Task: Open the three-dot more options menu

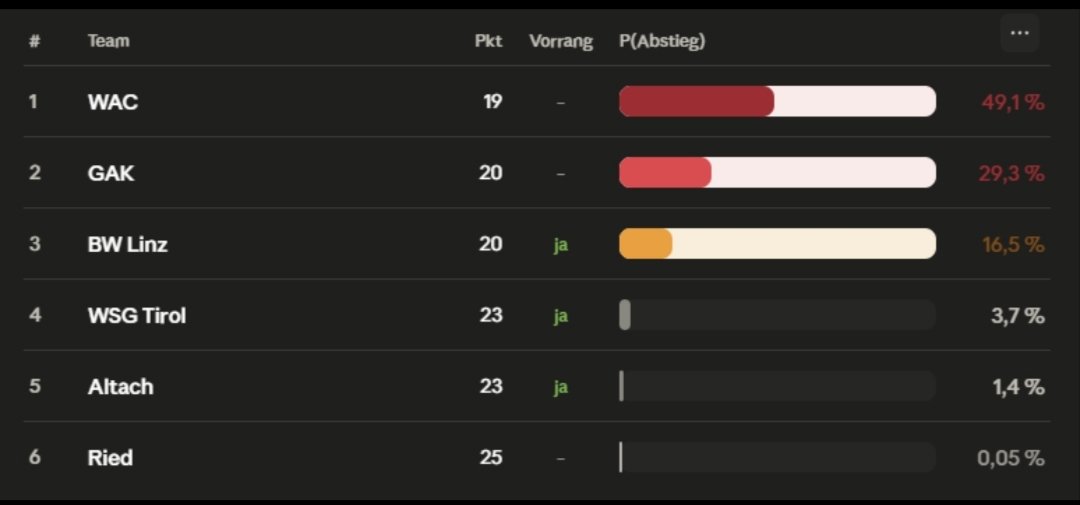Action: [x=1019, y=34]
